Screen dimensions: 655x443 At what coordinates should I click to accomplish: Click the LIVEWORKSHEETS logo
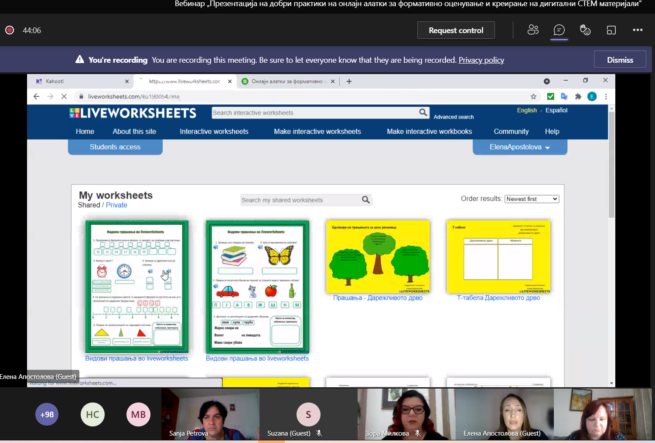coord(133,113)
